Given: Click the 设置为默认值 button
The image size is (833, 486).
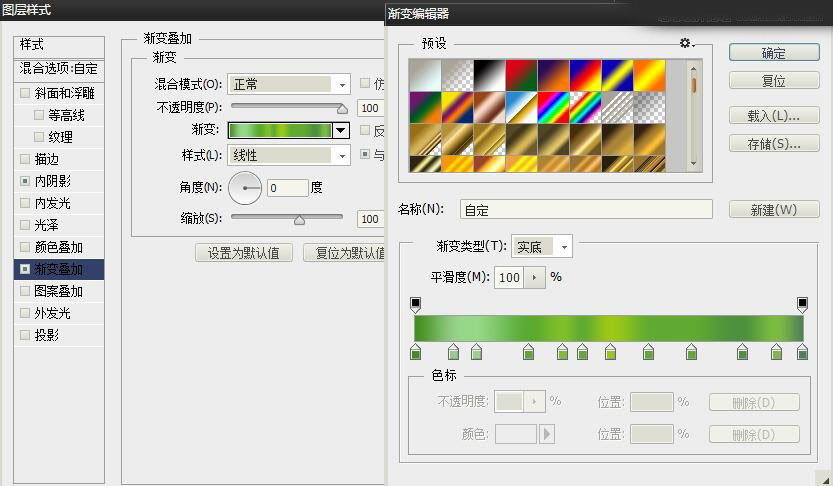Looking at the screenshot, I should tap(244, 253).
